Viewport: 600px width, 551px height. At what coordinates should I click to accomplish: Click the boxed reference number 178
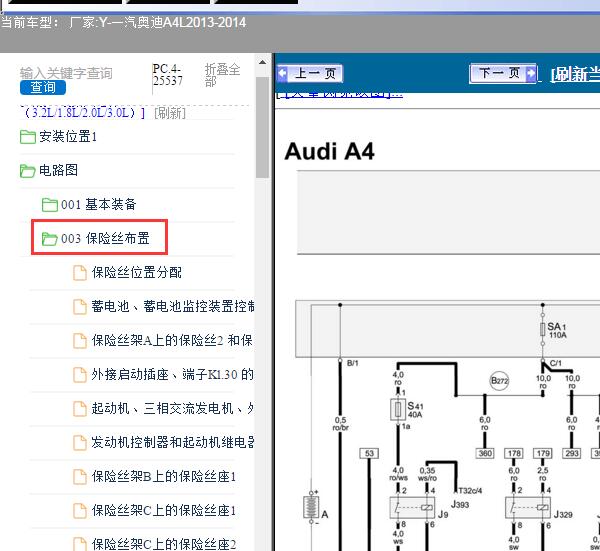(x=514, y=453)
